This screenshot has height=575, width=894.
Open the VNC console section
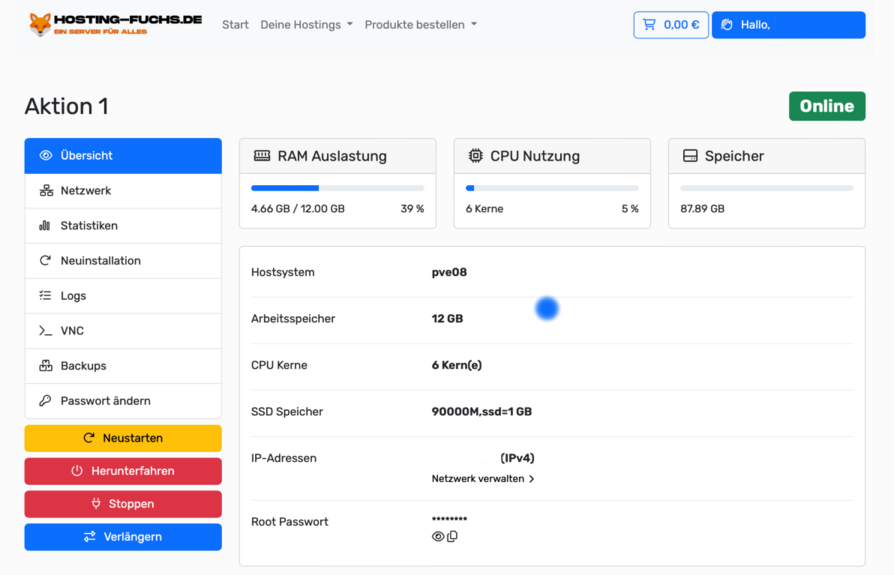[x=123, y=331]
